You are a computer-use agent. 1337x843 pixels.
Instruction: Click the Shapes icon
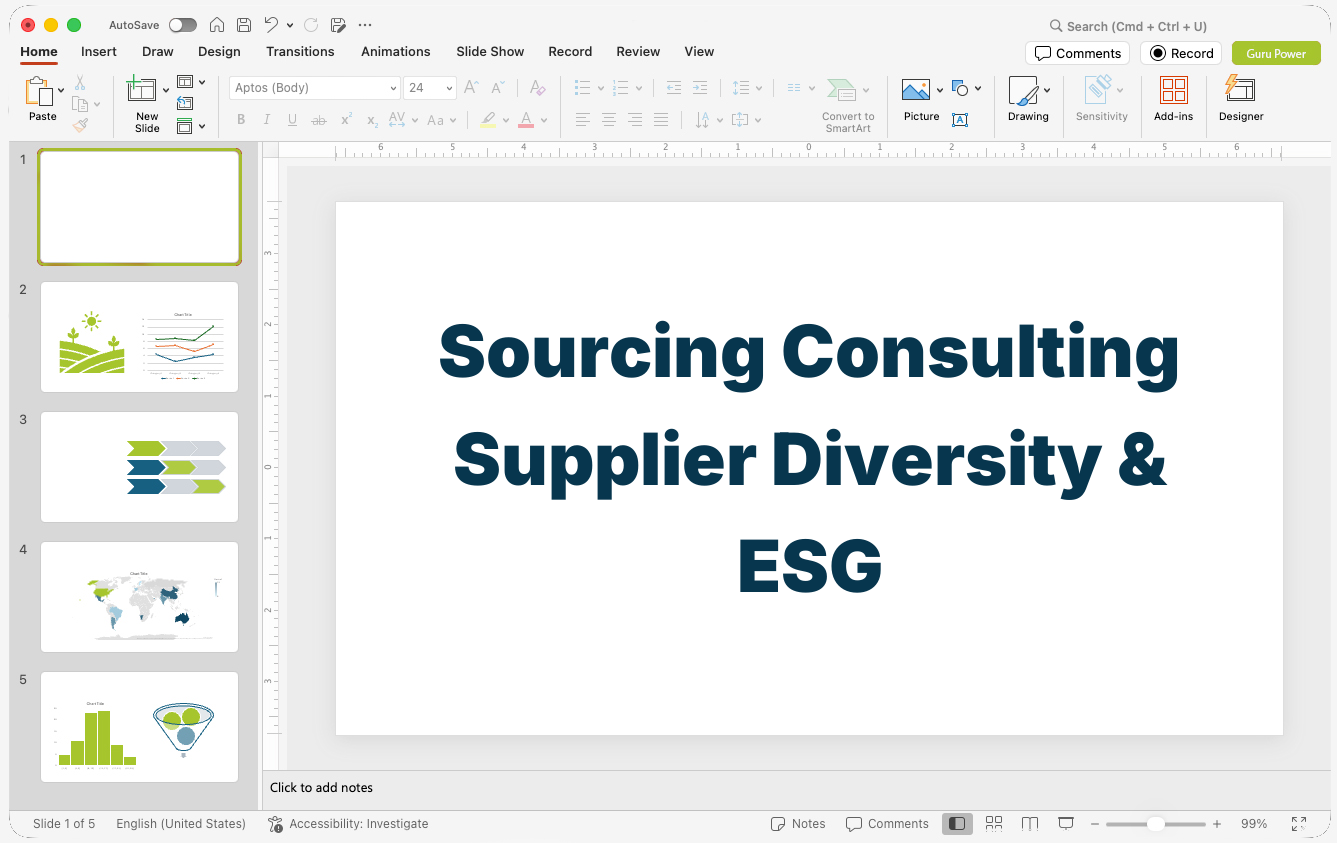click(x=960, y=88)
